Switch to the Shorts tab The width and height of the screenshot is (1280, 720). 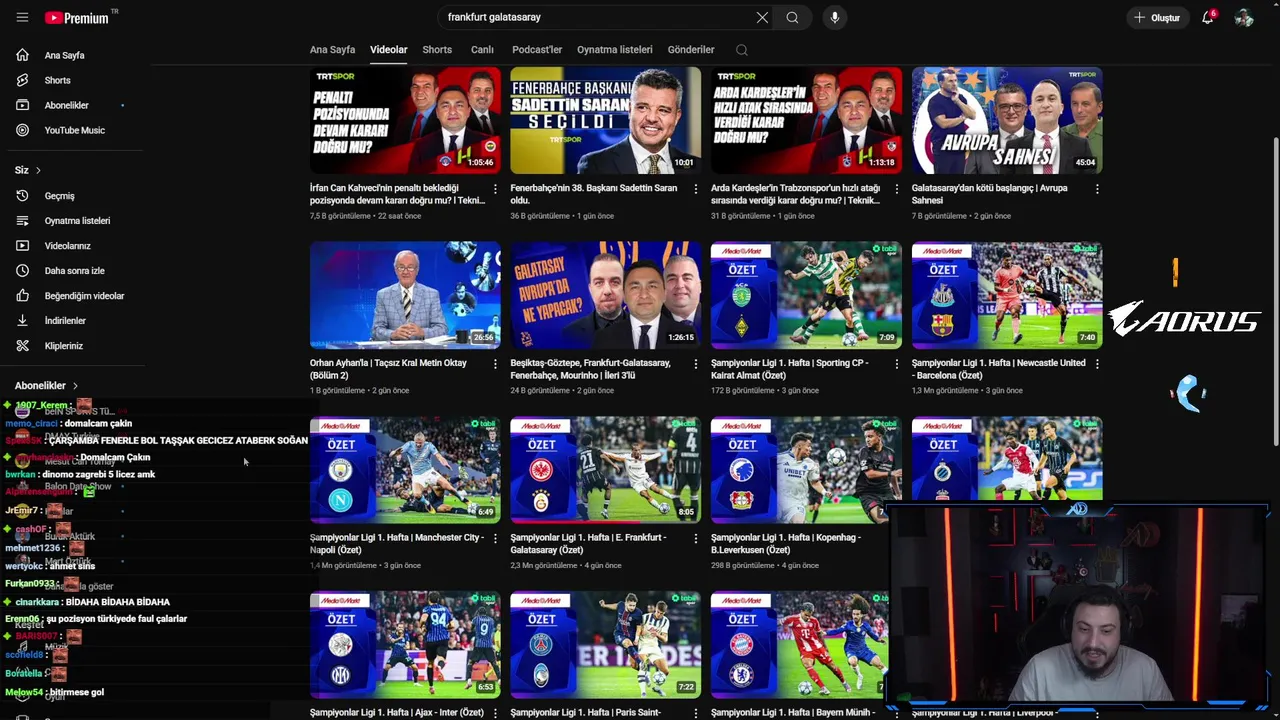(437, 49)
